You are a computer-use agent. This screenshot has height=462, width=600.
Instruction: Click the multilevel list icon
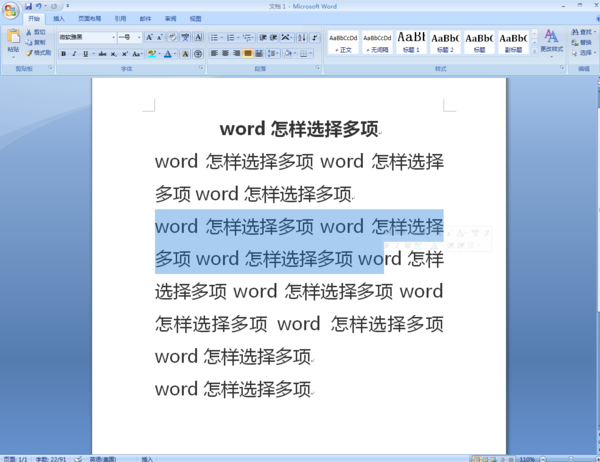tap(247, 37)
